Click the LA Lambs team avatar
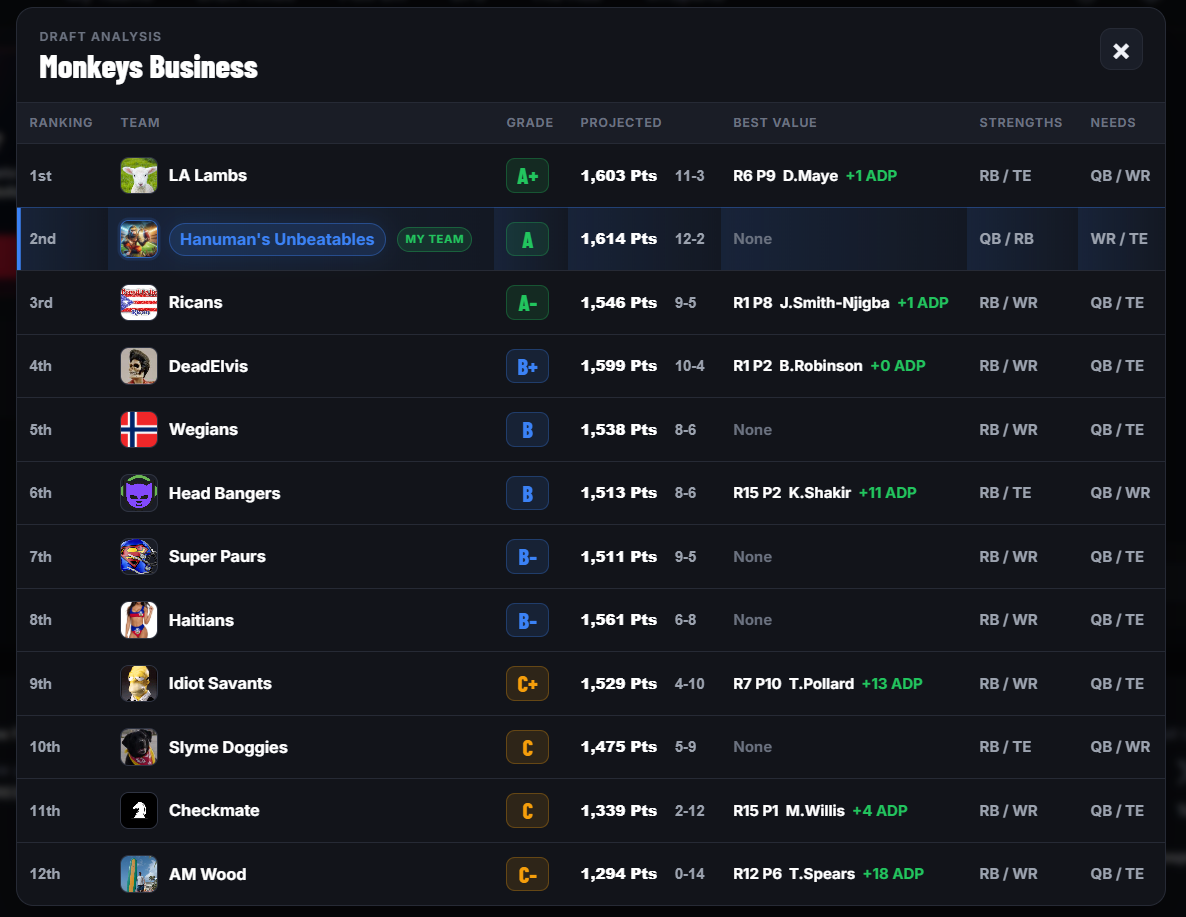This screenshot has width=1186, height=917. coord(139,176)
